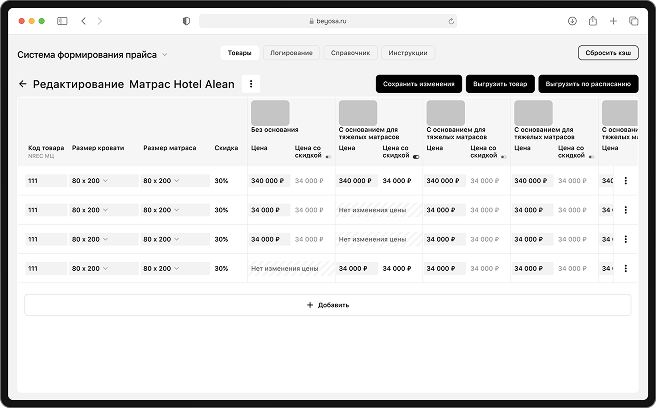Image resolution: width=656 pixels, height=408 pixels.
Task: Click the back arrow beside Редактирование
Action: click(x=23, y=85)
